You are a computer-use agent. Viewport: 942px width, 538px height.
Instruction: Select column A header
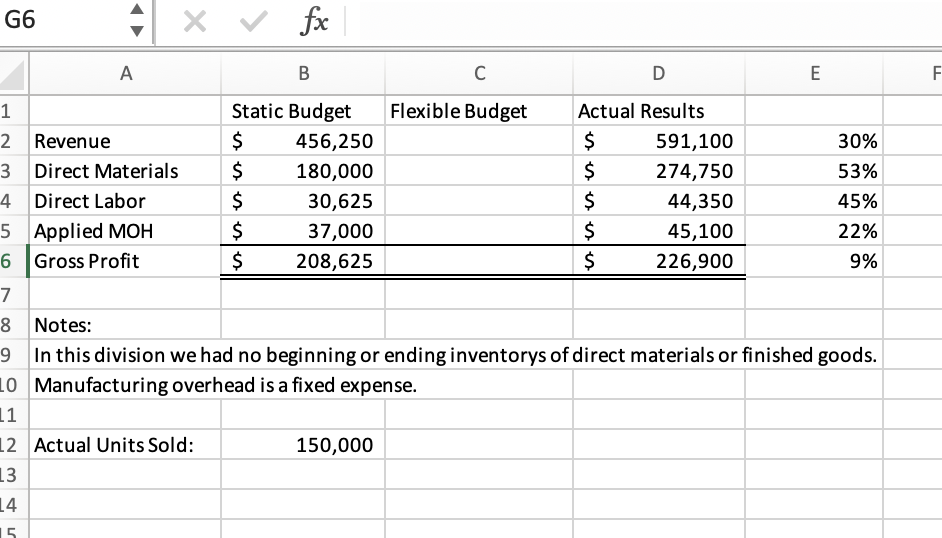coord(126,73)
